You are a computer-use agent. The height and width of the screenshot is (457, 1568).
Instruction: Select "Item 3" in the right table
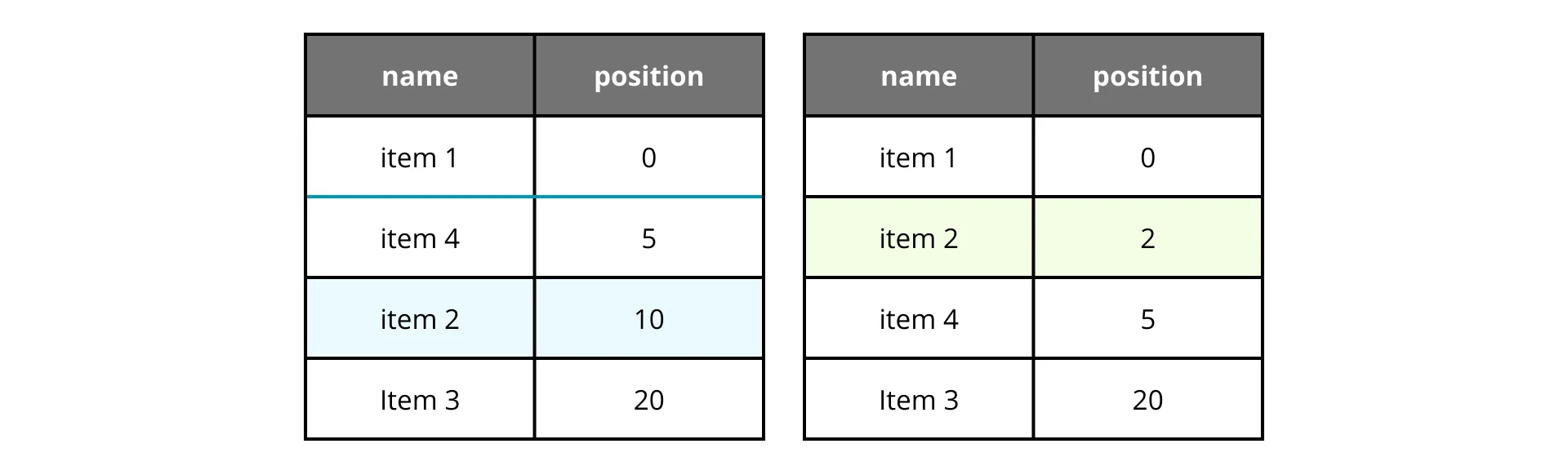919,400
